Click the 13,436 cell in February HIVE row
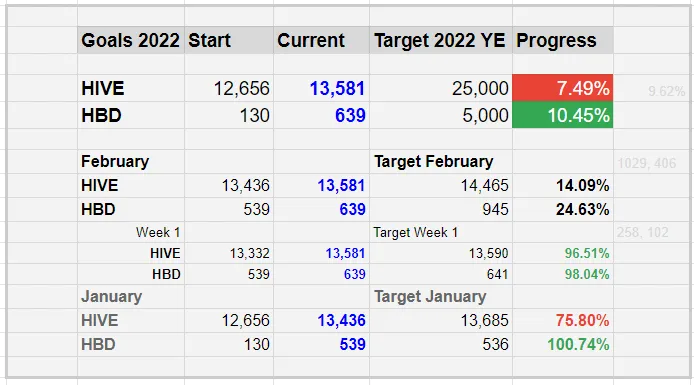This screenshot has width=694, height=385. pos(229,185)
